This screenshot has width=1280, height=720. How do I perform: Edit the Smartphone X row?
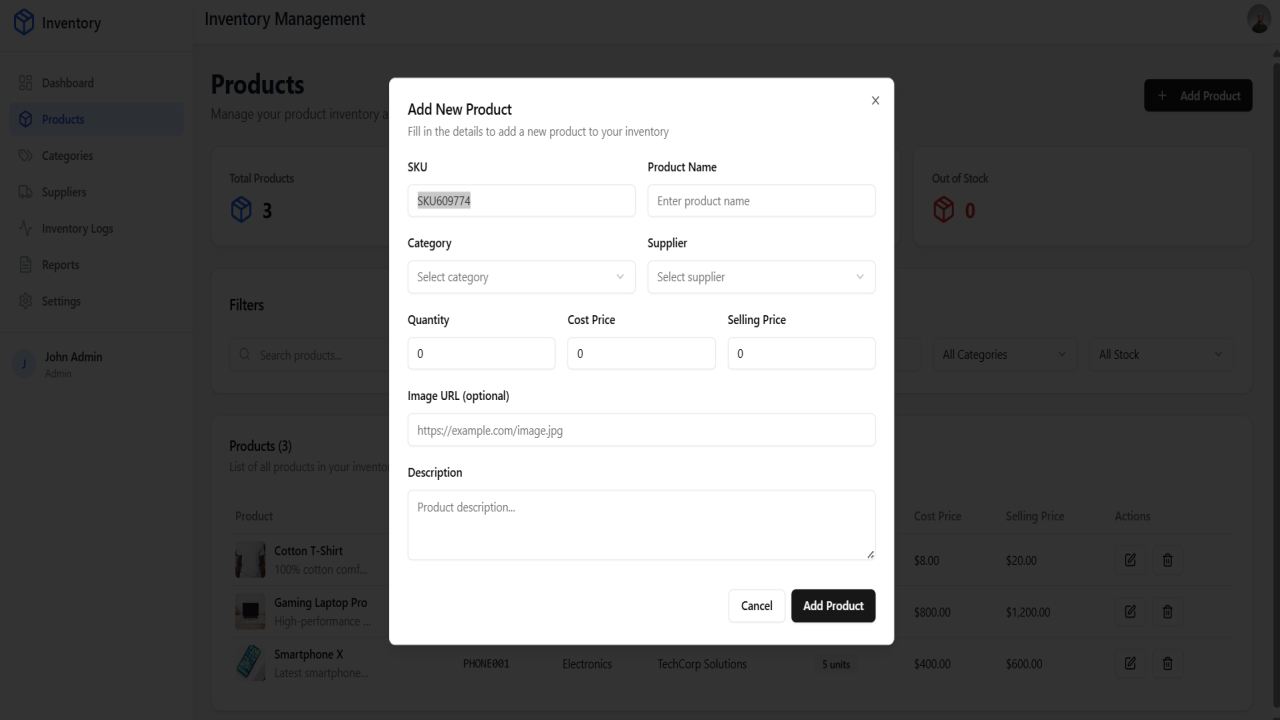[x=1130, y=663]
